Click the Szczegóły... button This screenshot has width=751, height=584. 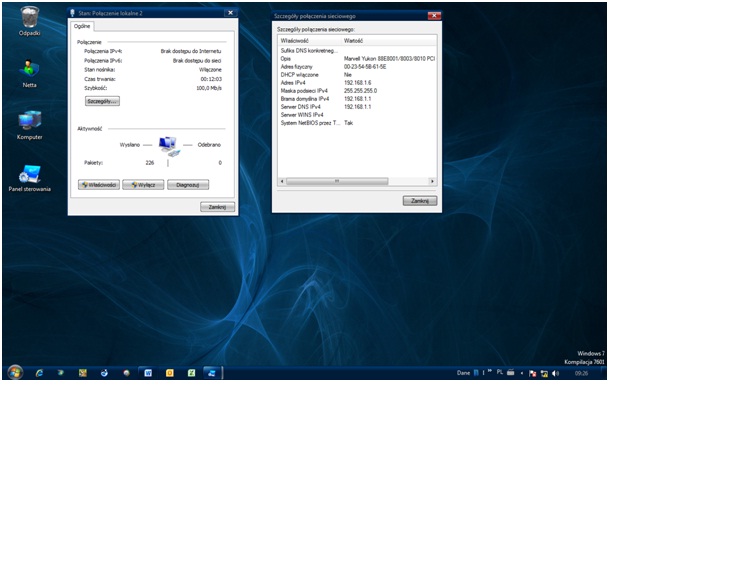pos(101,101)
